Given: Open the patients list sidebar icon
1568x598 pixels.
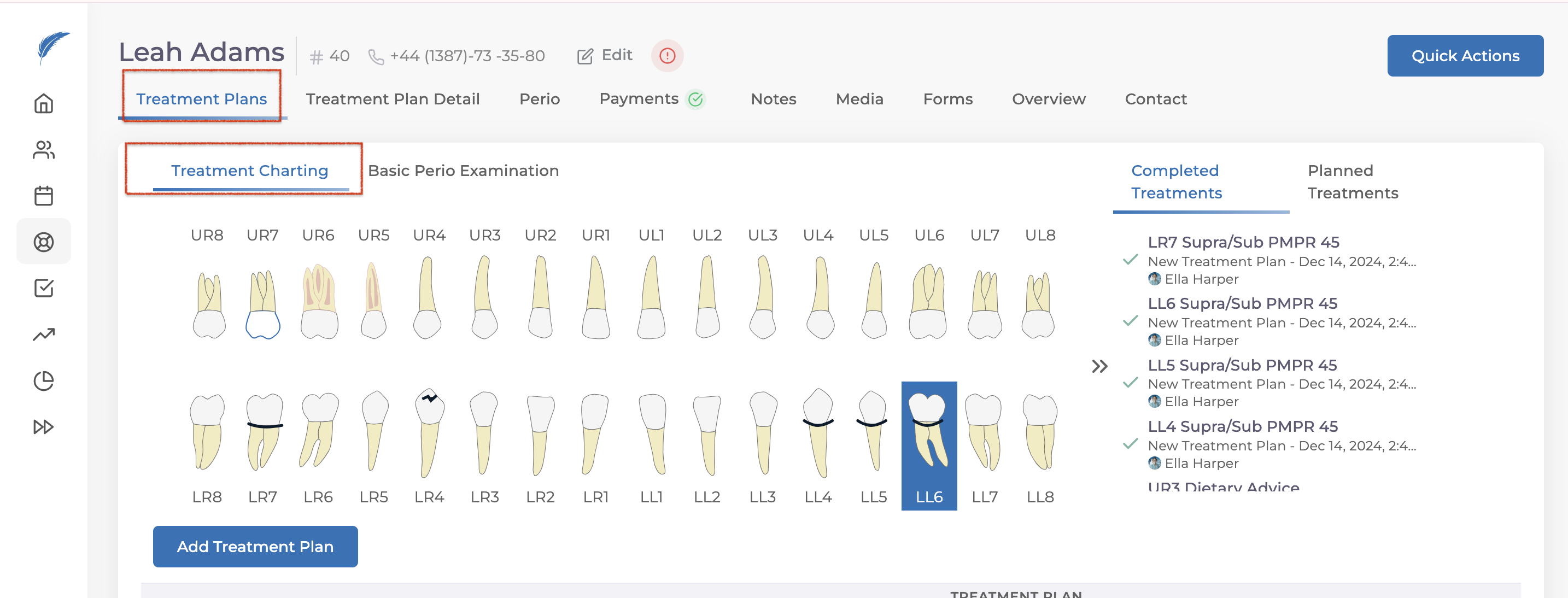Looking at the screenshot, I should coord(43,150).
